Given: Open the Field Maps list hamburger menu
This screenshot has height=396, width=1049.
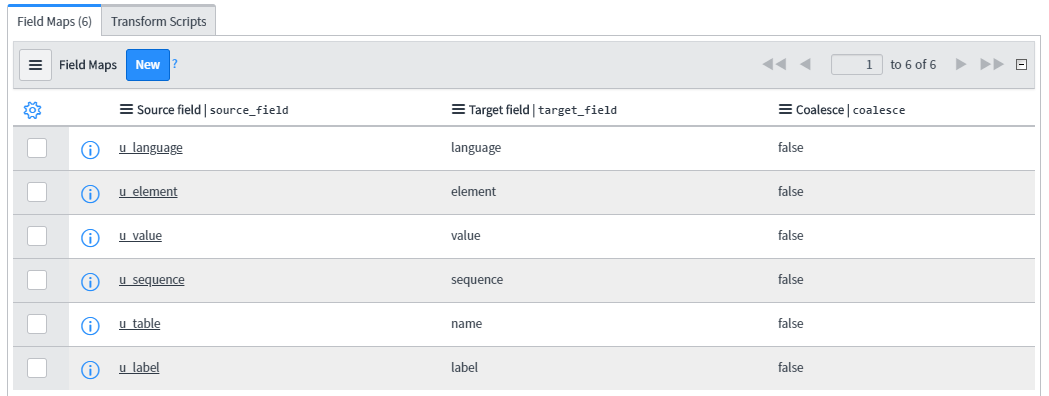Looking at the screenshot, I should (35, 65).
